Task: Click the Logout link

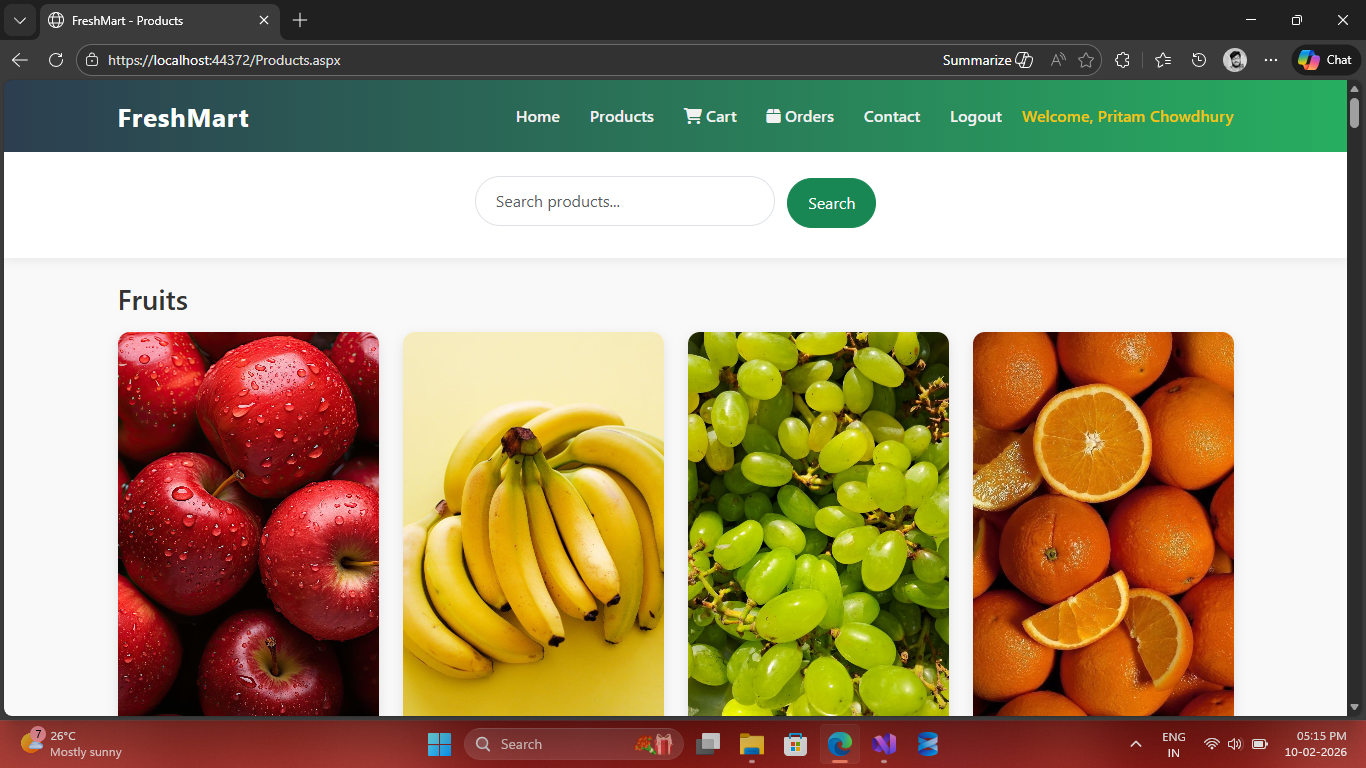Action: 975,117
